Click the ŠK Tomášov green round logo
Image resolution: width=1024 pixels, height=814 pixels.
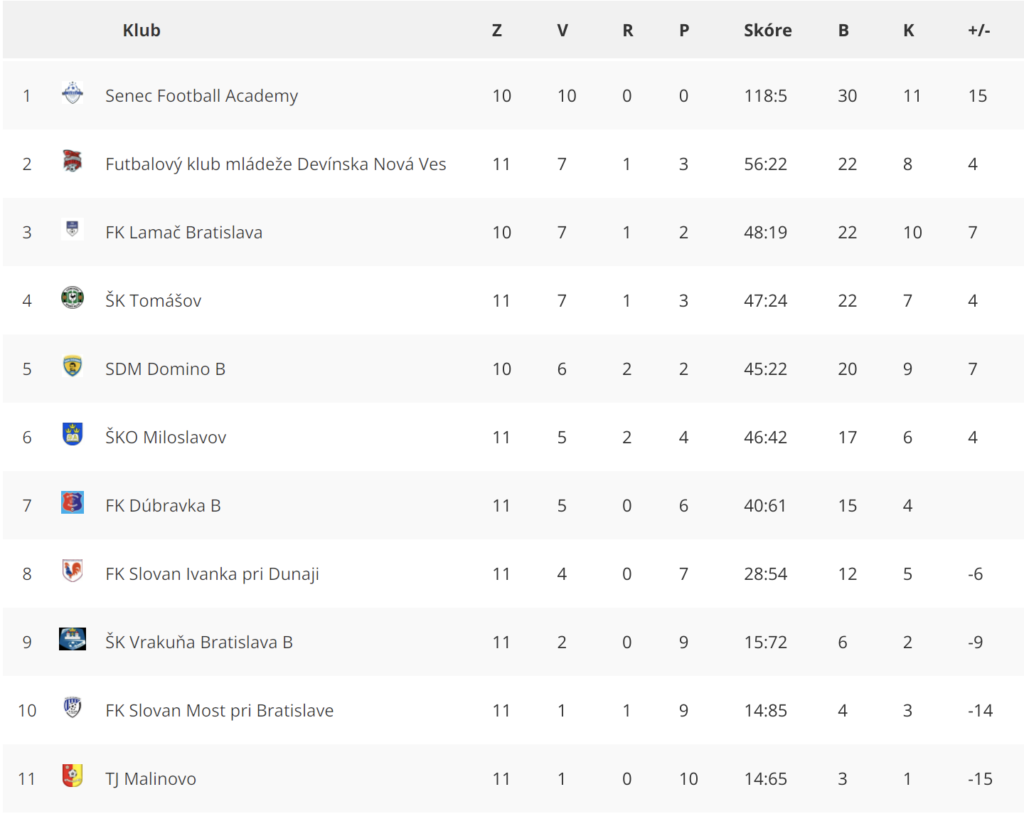pyautogui.click(x=72, y=298)
